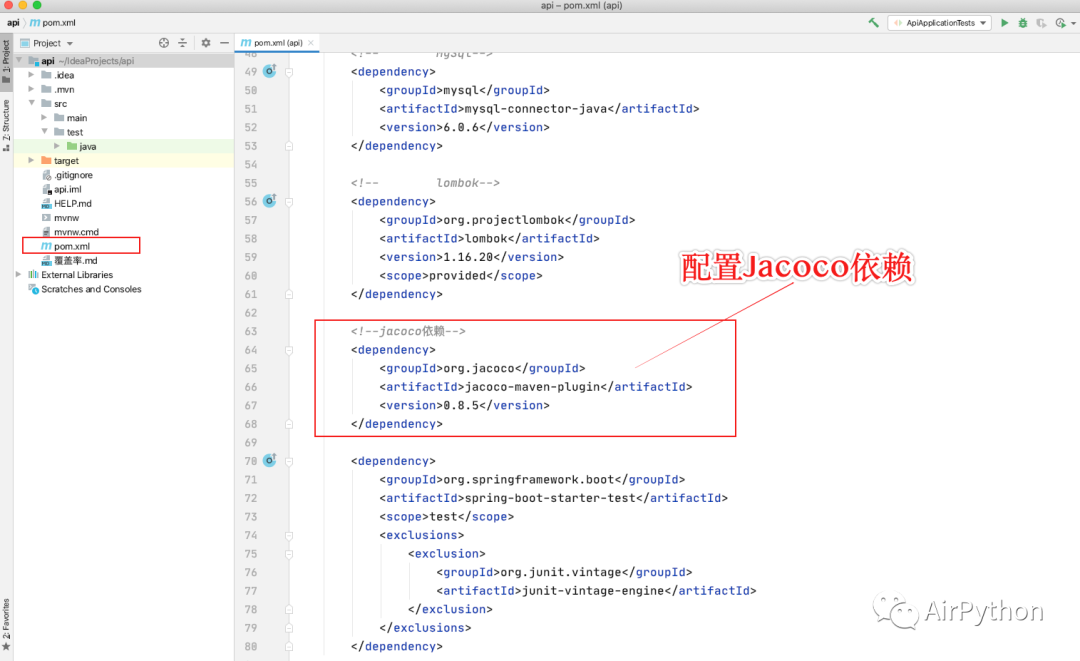
Task: Expand the target folder arrow
Action: 31,160
